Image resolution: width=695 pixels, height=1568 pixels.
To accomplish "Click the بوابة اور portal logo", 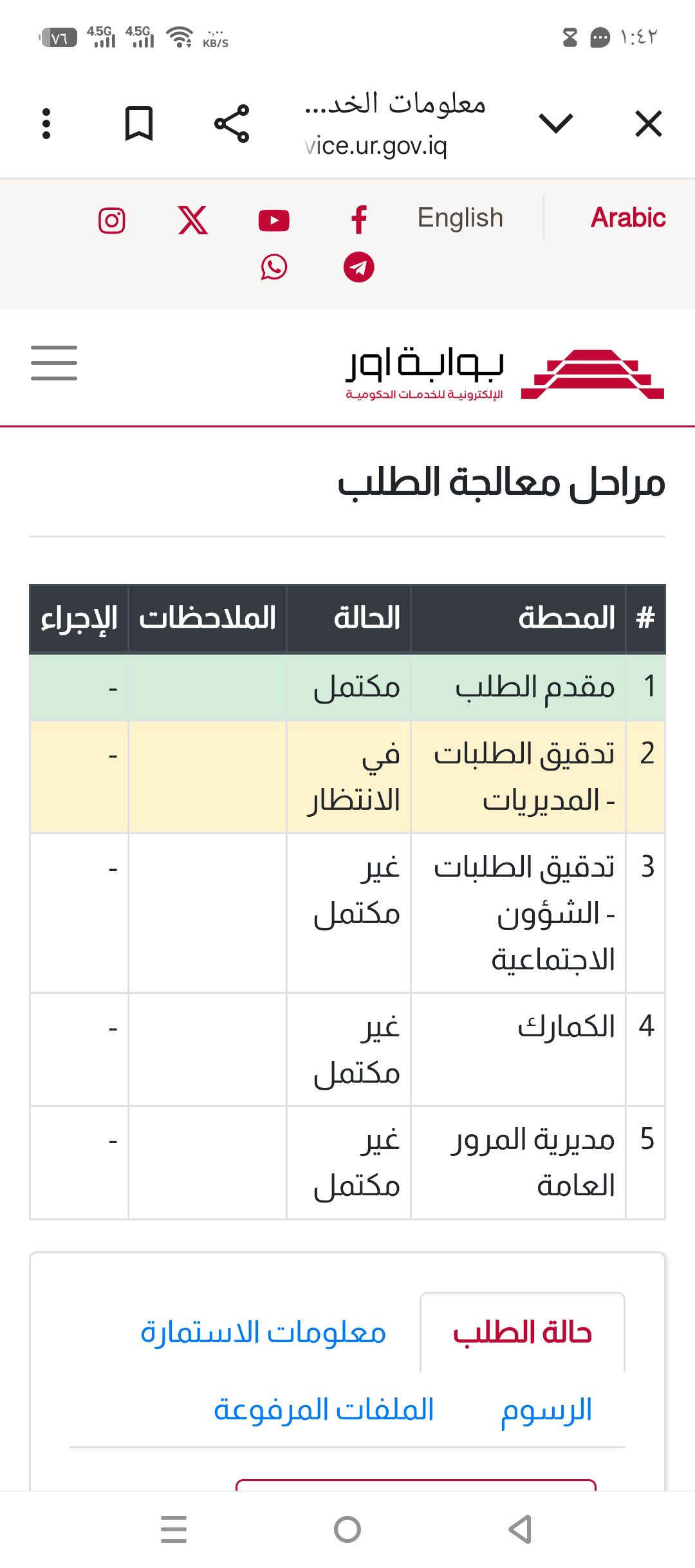I will click(505, 374).
